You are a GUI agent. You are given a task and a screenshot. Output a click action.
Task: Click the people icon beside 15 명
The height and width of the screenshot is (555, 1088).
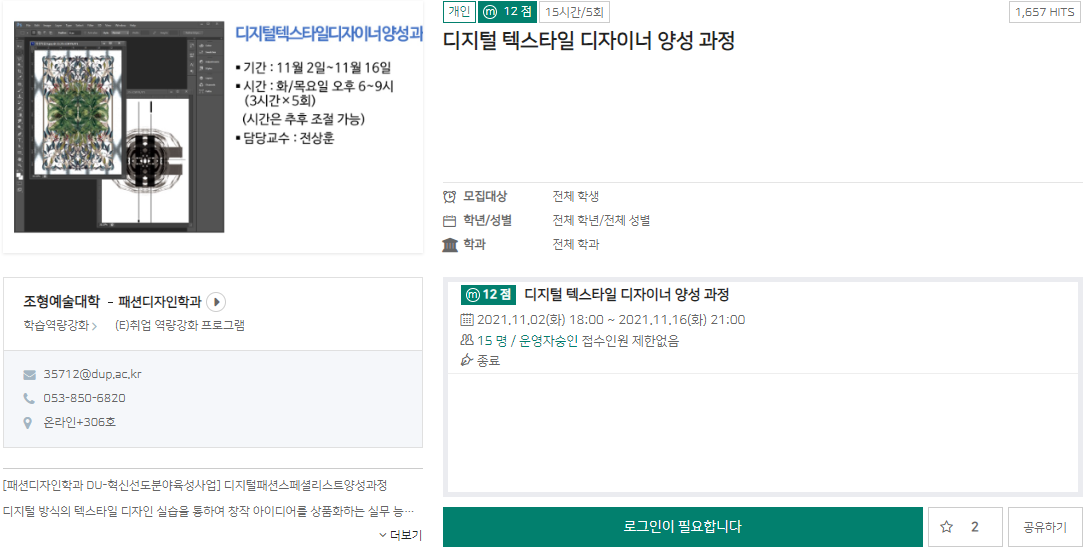[467, 341]
